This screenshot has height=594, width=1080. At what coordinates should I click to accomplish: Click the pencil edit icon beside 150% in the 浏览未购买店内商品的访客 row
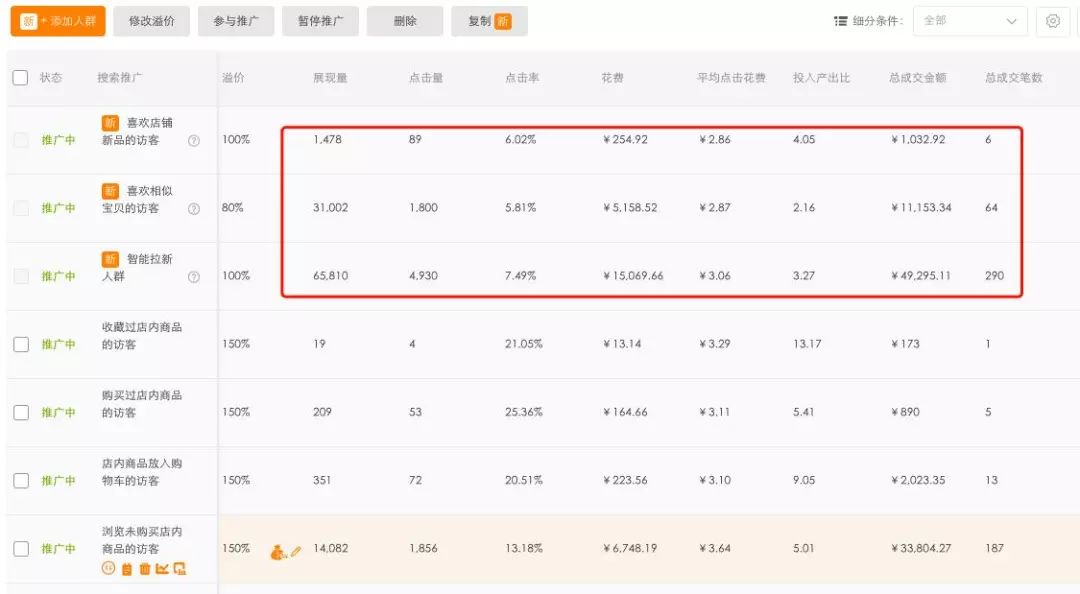coord(296,551)
